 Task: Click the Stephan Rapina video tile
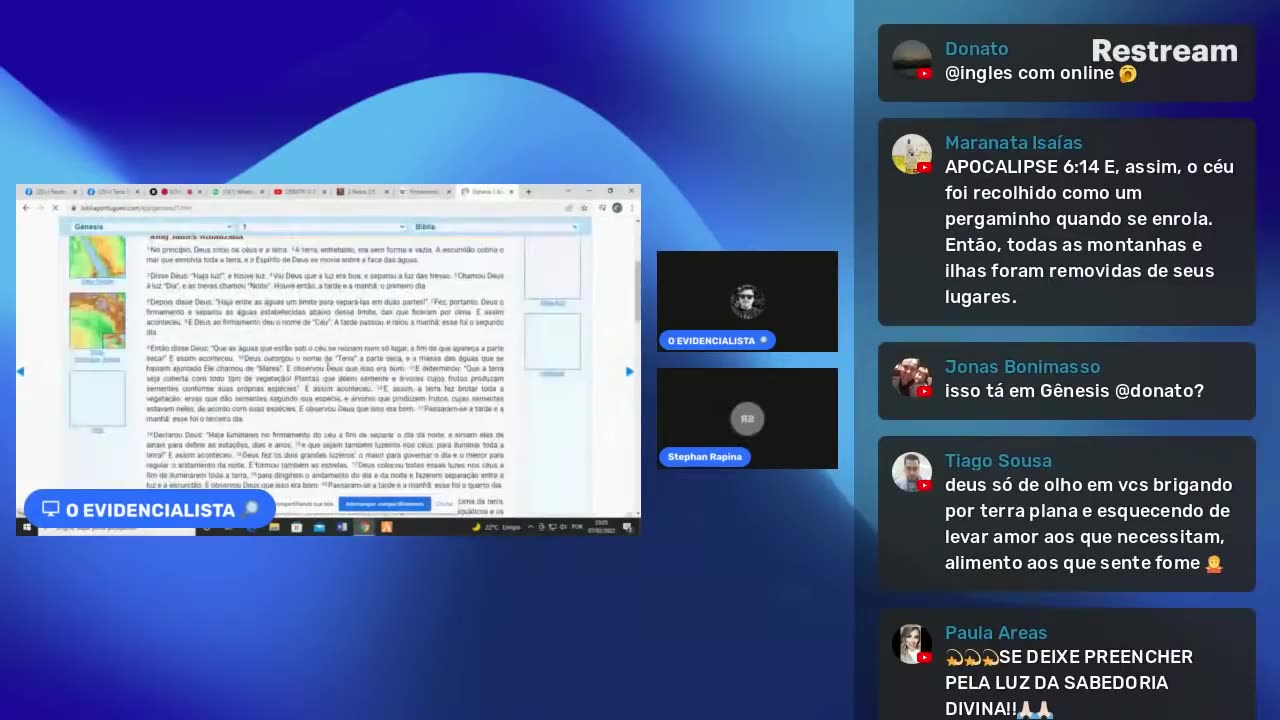click(747, 418)
